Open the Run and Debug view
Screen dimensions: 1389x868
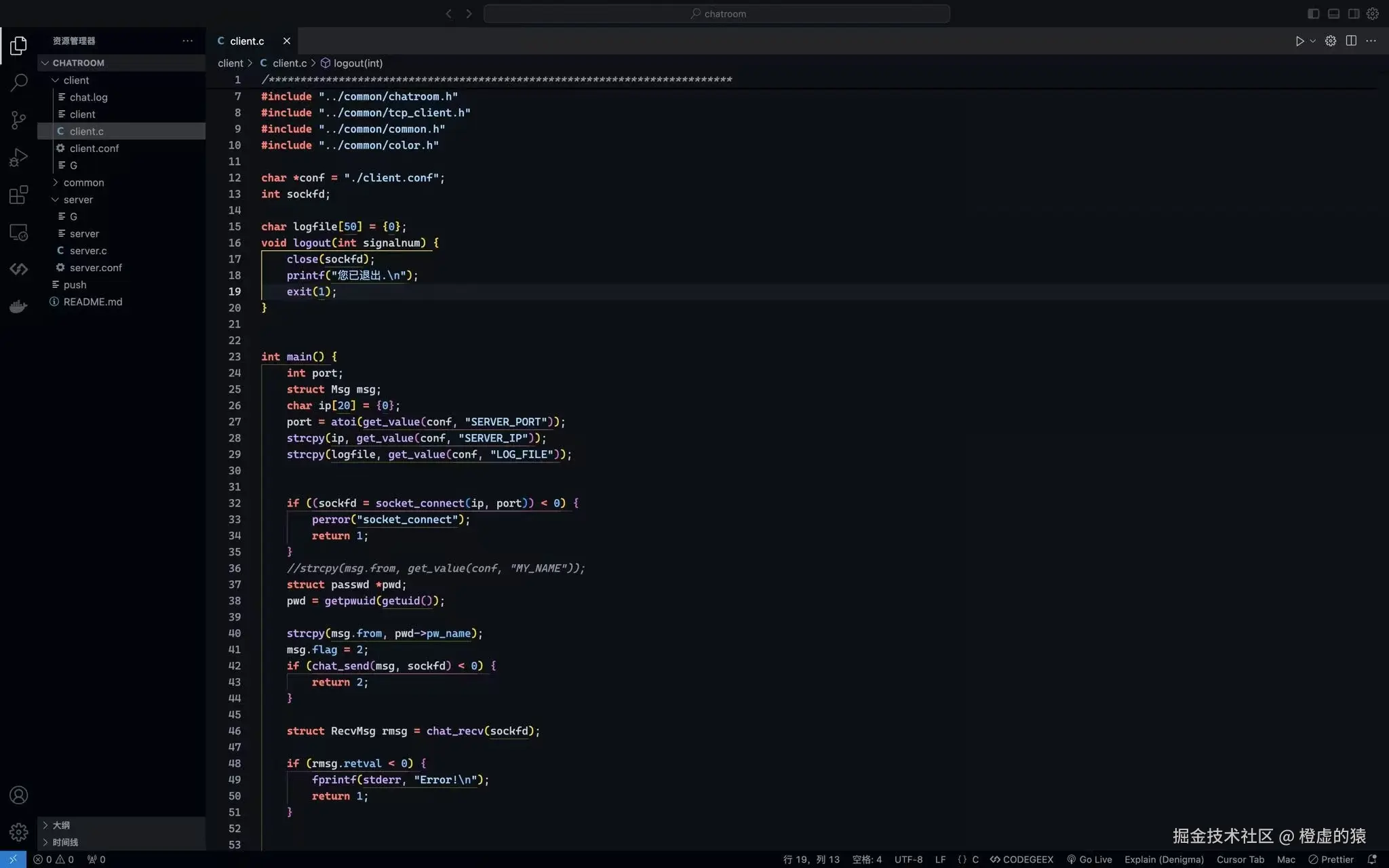coord(18,157)
